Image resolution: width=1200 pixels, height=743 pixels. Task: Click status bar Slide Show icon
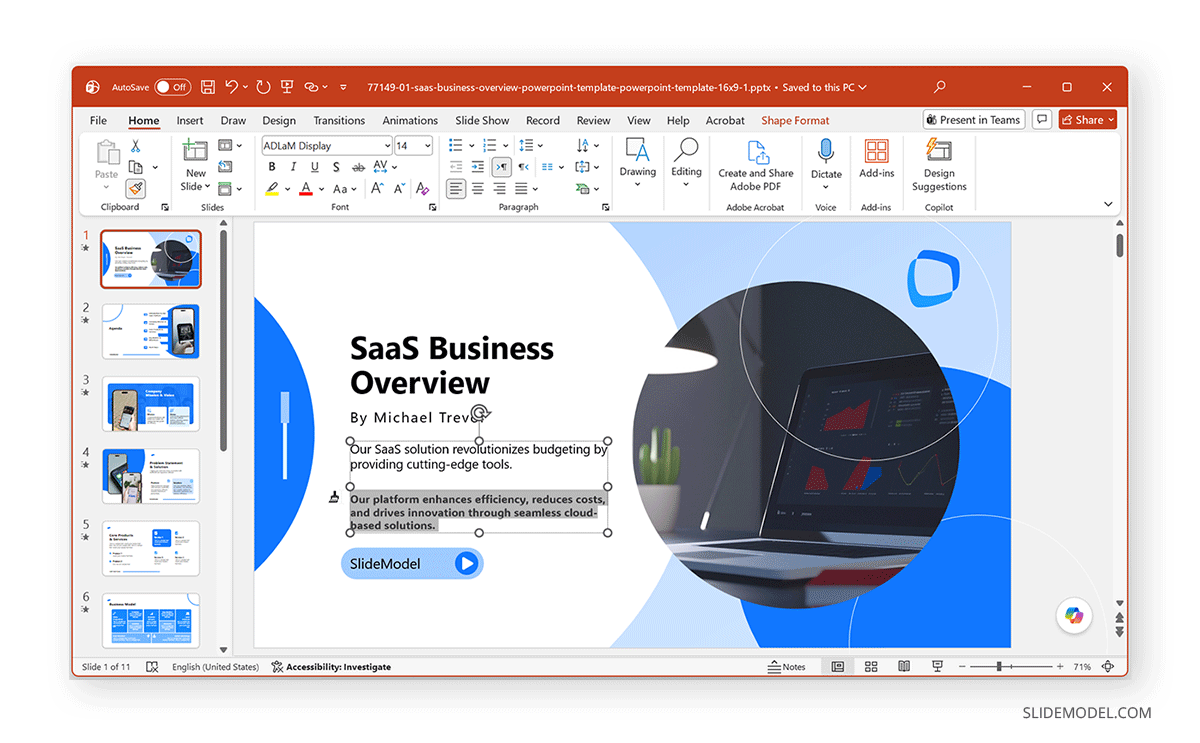[x=937, y=667]
